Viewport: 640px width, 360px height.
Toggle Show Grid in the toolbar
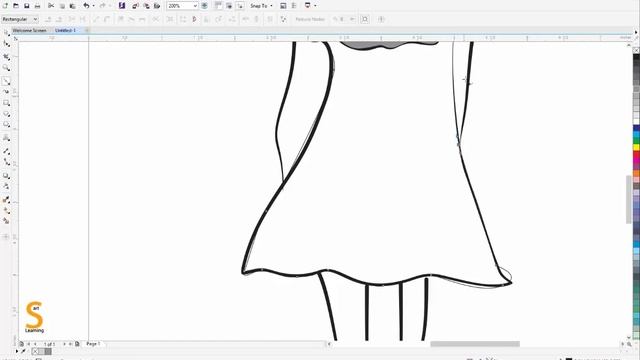(229, 6)
